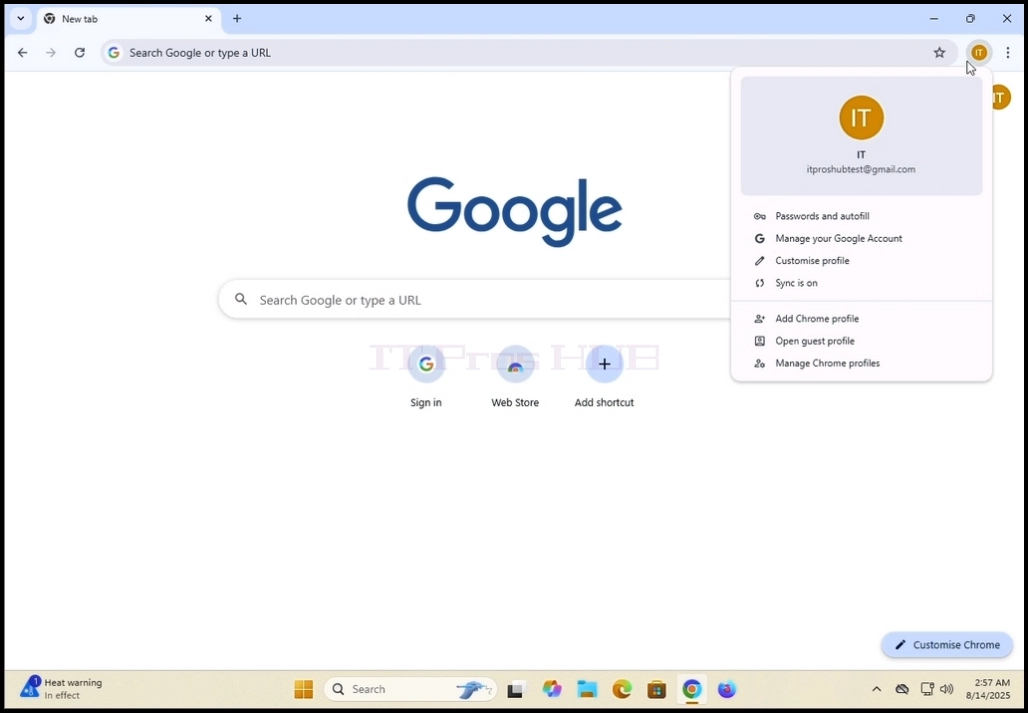Open Chrome's three-dot menu

(x=1008, y=52)
